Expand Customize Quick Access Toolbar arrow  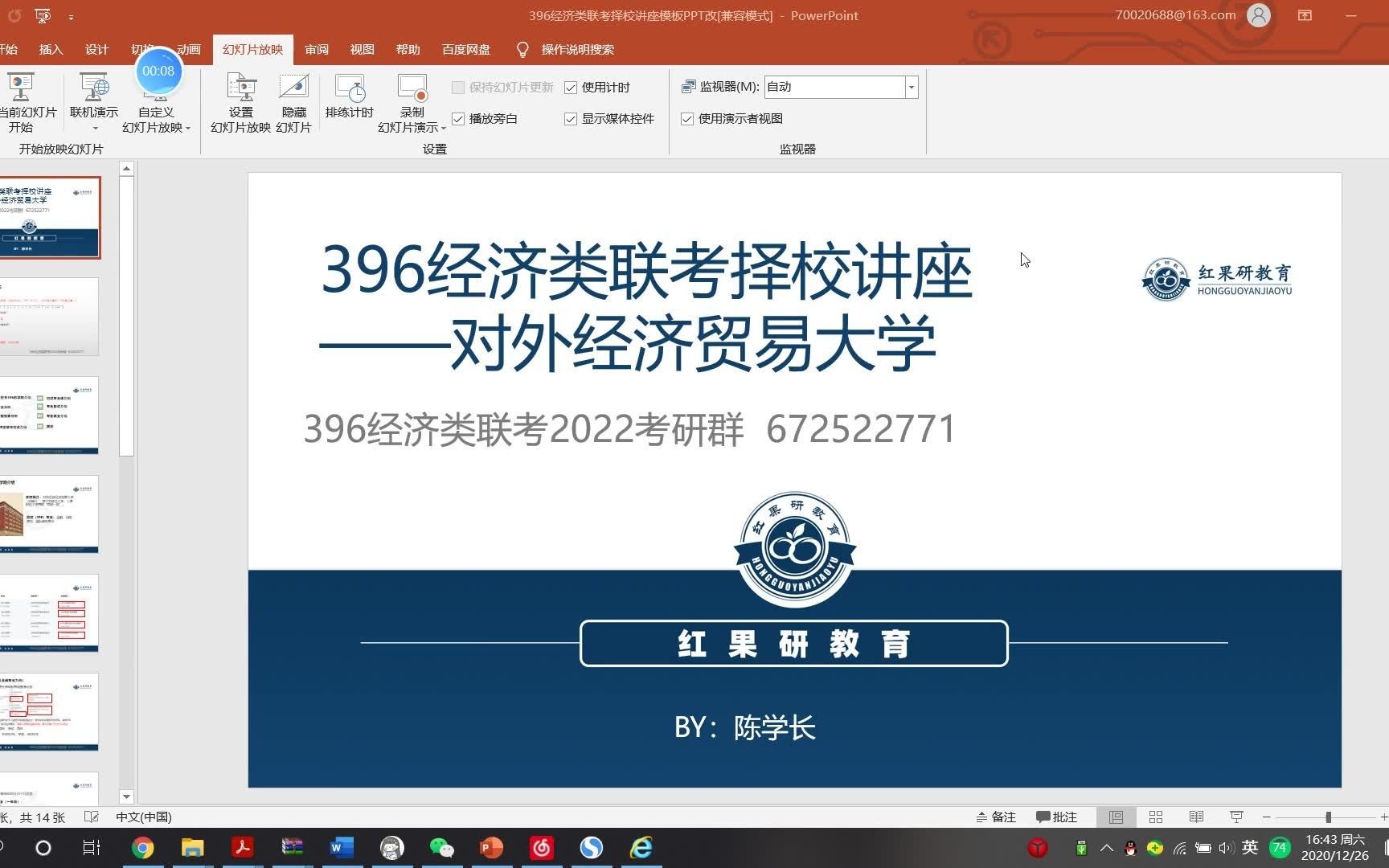71,16
